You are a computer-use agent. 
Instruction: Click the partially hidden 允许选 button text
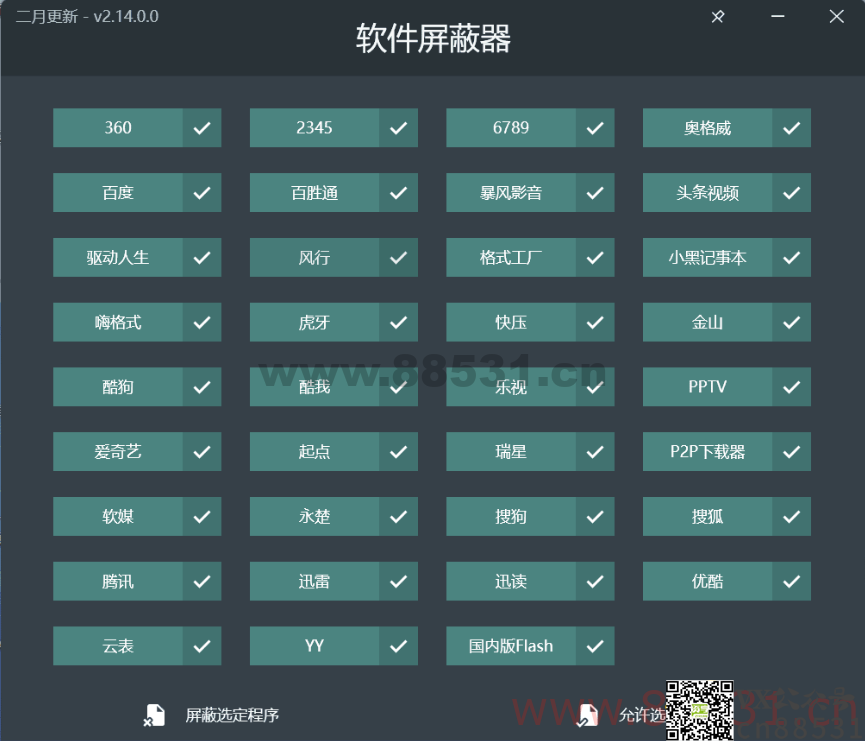click(642, 716)
